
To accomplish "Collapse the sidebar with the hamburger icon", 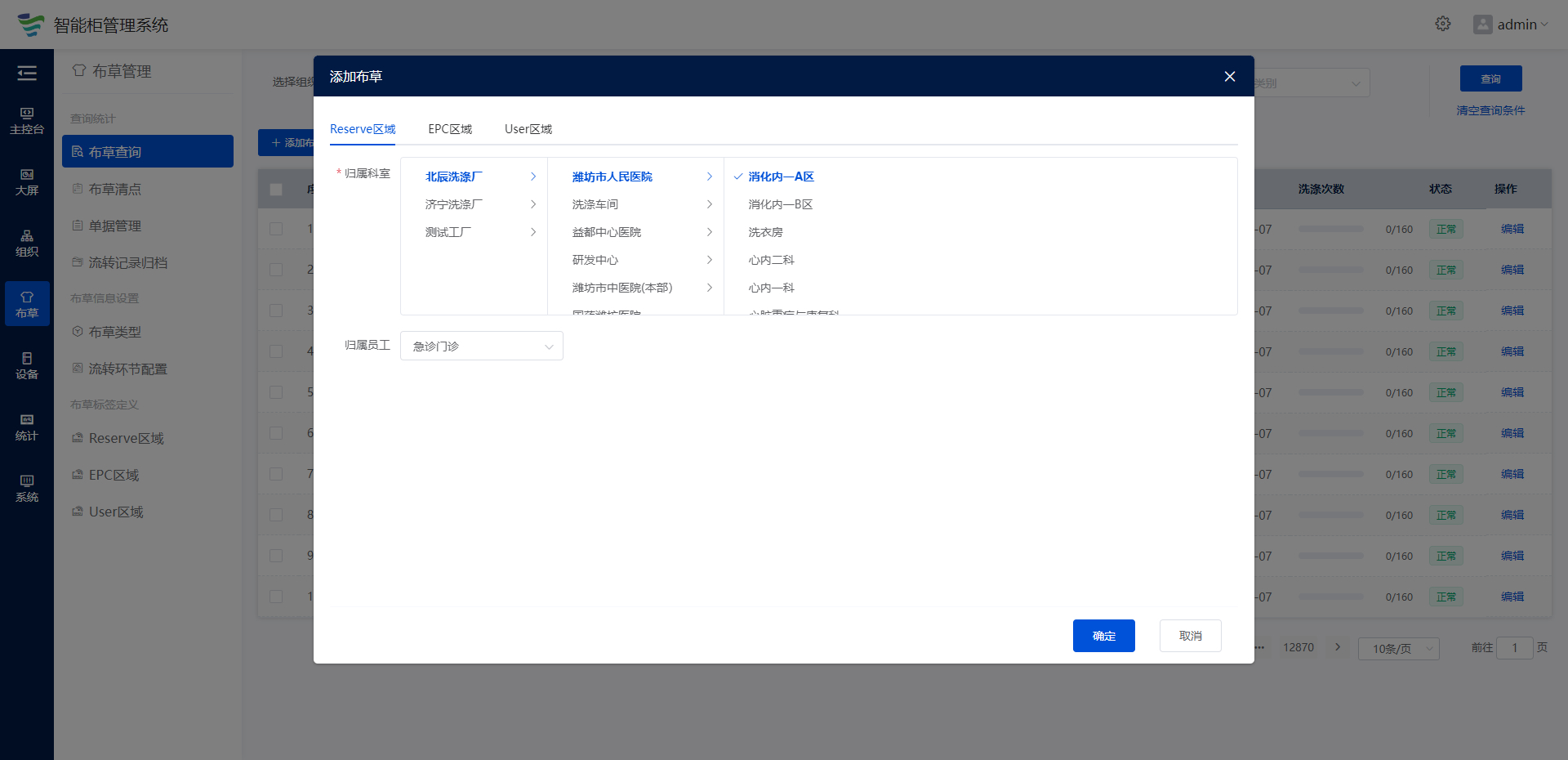I will click(x=27, y=74).
